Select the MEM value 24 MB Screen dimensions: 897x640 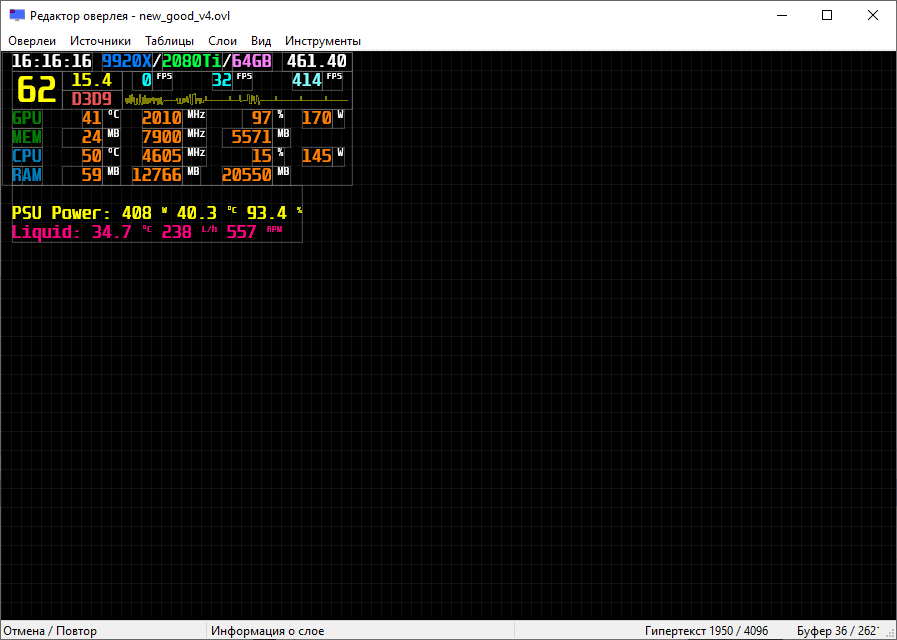pos(92,137)
